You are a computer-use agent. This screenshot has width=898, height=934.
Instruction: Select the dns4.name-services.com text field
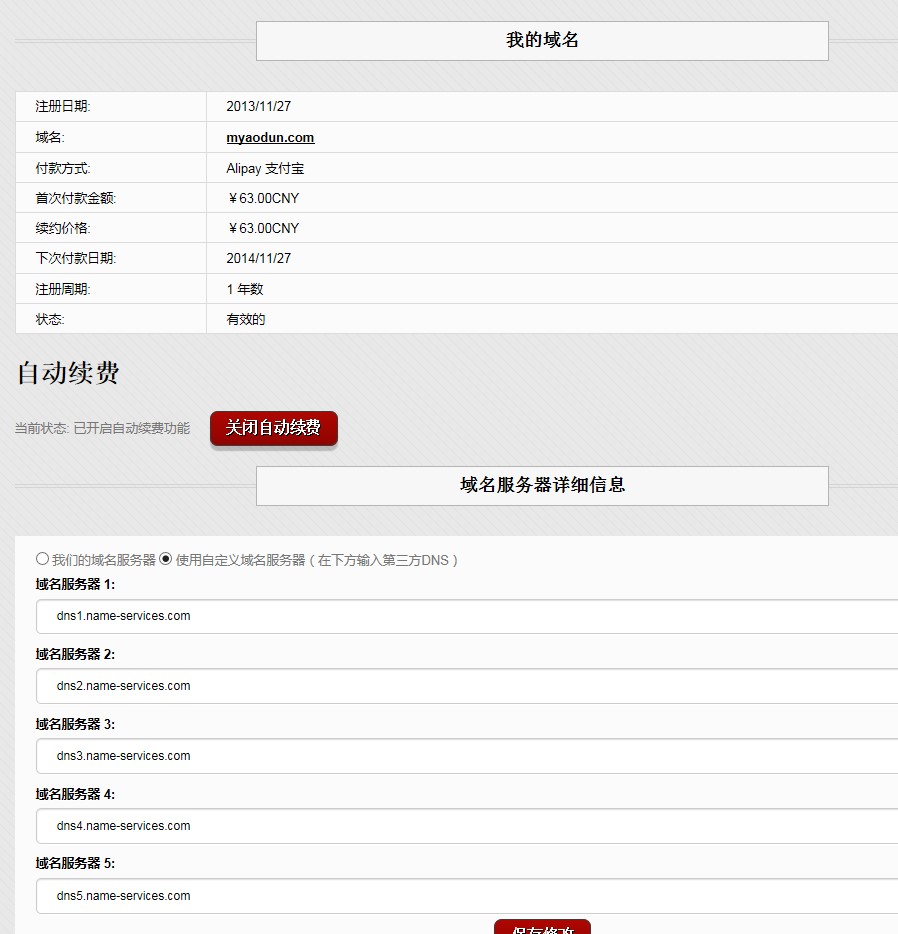466,826
